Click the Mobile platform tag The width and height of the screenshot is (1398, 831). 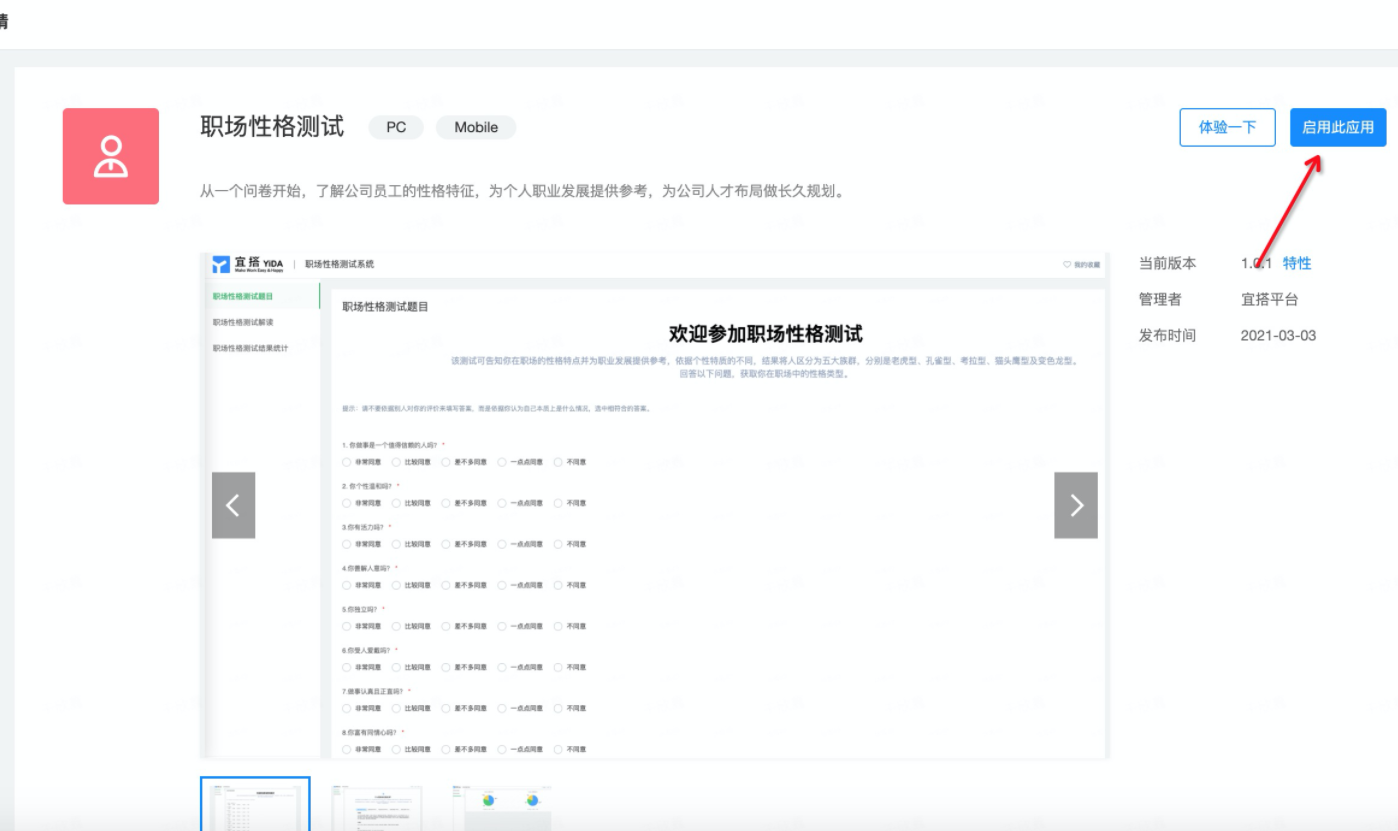[x=476, y=127]
